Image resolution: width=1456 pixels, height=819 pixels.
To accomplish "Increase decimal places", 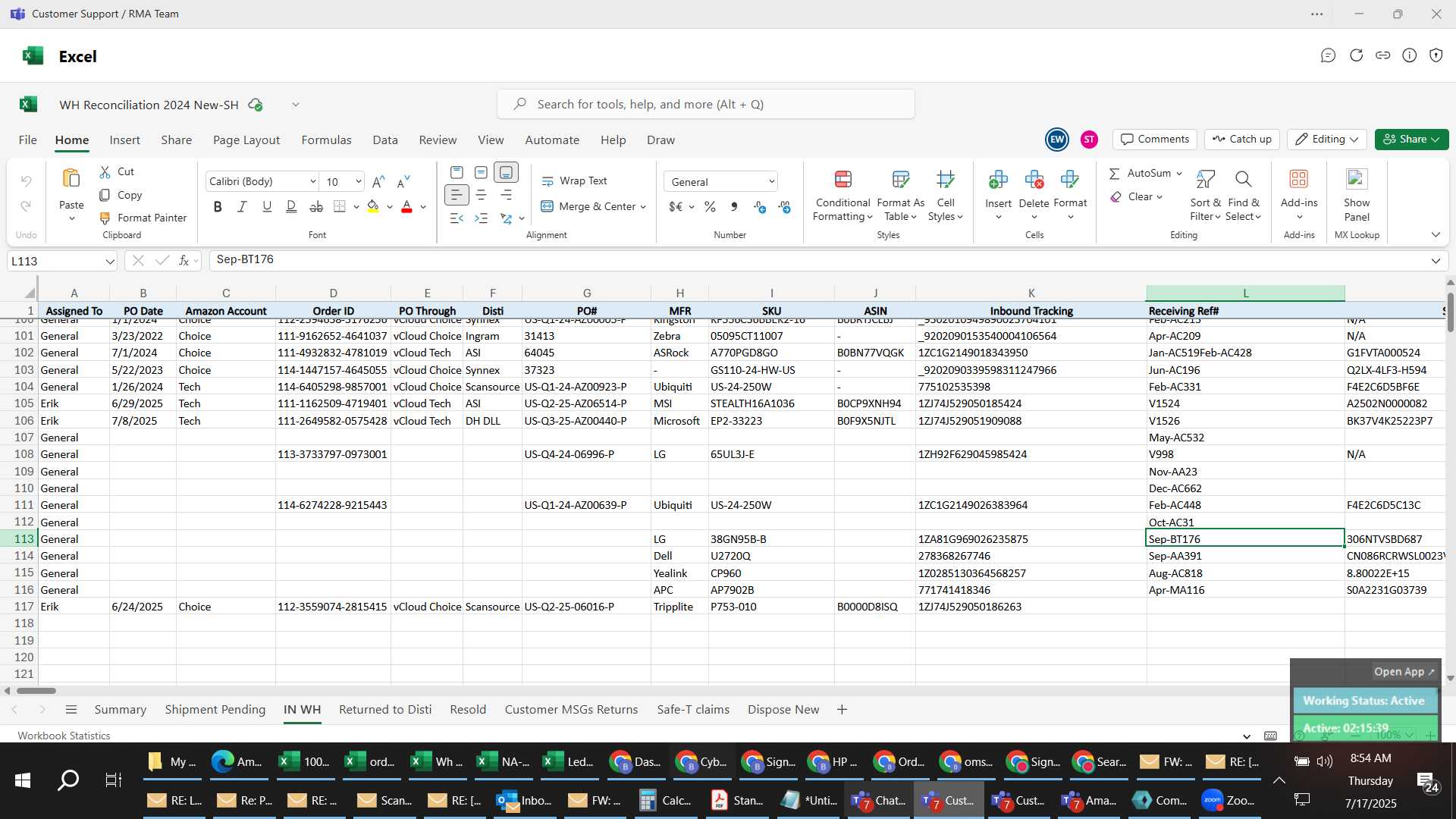I will (760, 206).
